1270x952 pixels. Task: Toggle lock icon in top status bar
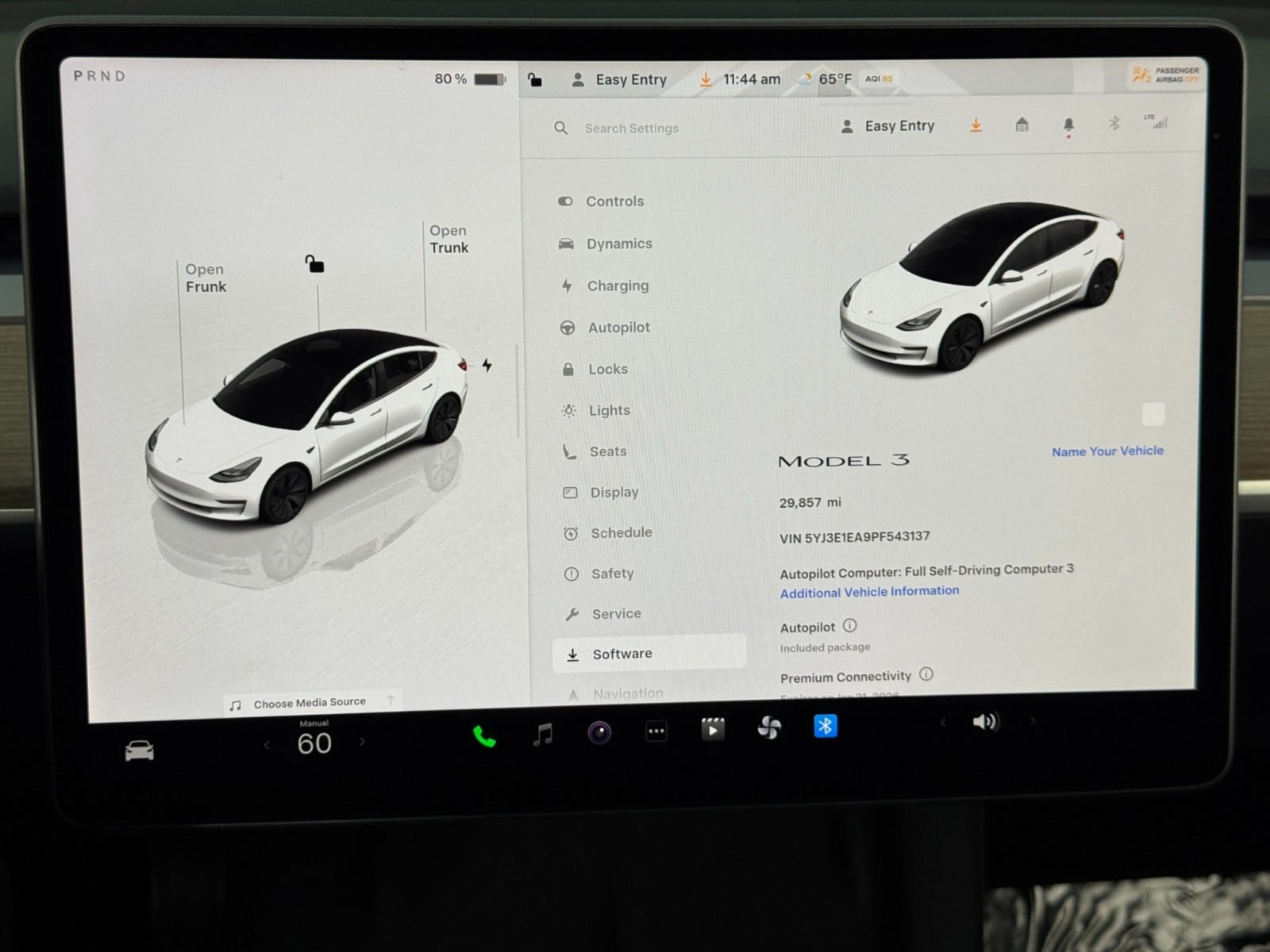(x=535, y=79)
